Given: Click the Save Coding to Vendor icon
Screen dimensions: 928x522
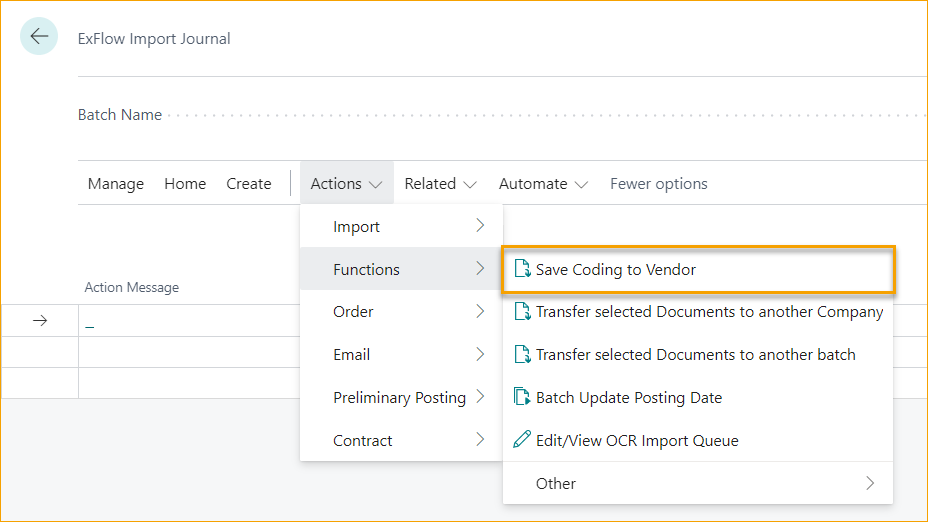Looking at the screenshot, I should [x=522, y=269].
